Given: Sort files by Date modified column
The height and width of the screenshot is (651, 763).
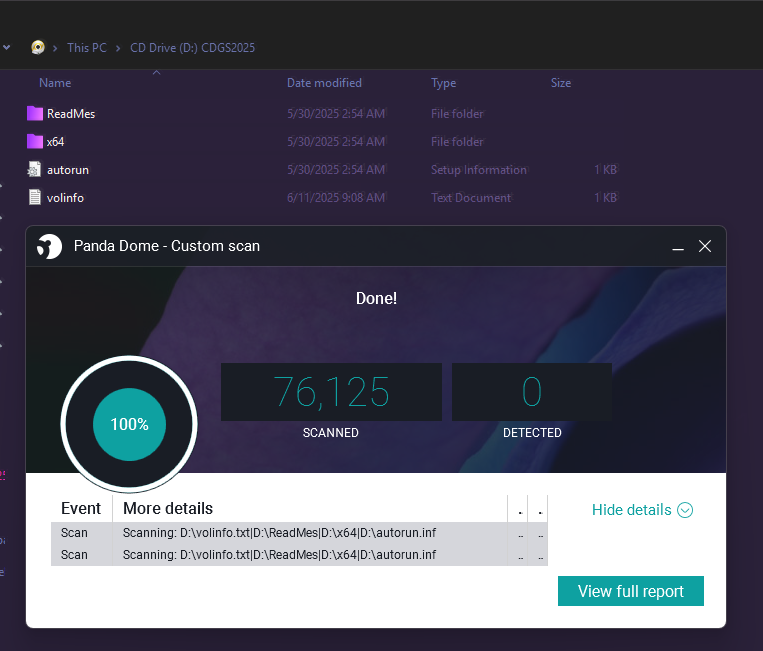Looking at the screenshot, I should (x=324, y=83).
